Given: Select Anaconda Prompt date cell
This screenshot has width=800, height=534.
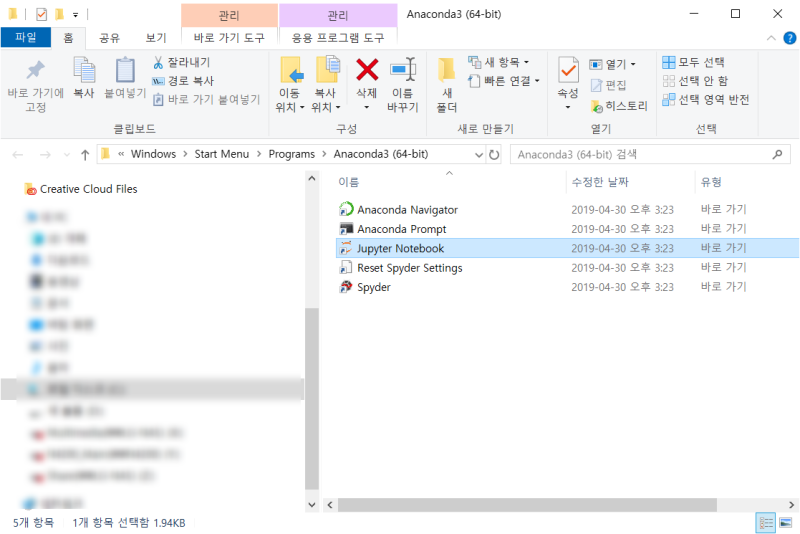Looking at the screenshot, I should (622, 229).
